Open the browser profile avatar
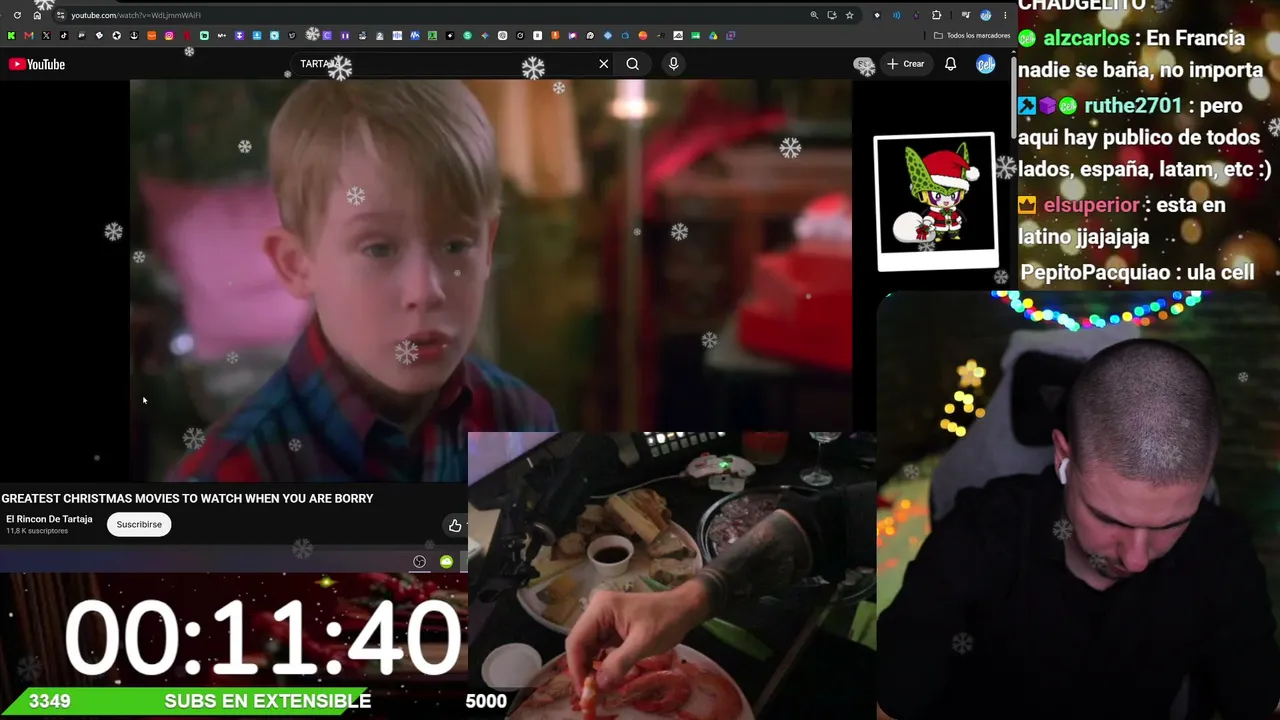The width and height of the screenshot is (1280, 720). coord(986,15)
